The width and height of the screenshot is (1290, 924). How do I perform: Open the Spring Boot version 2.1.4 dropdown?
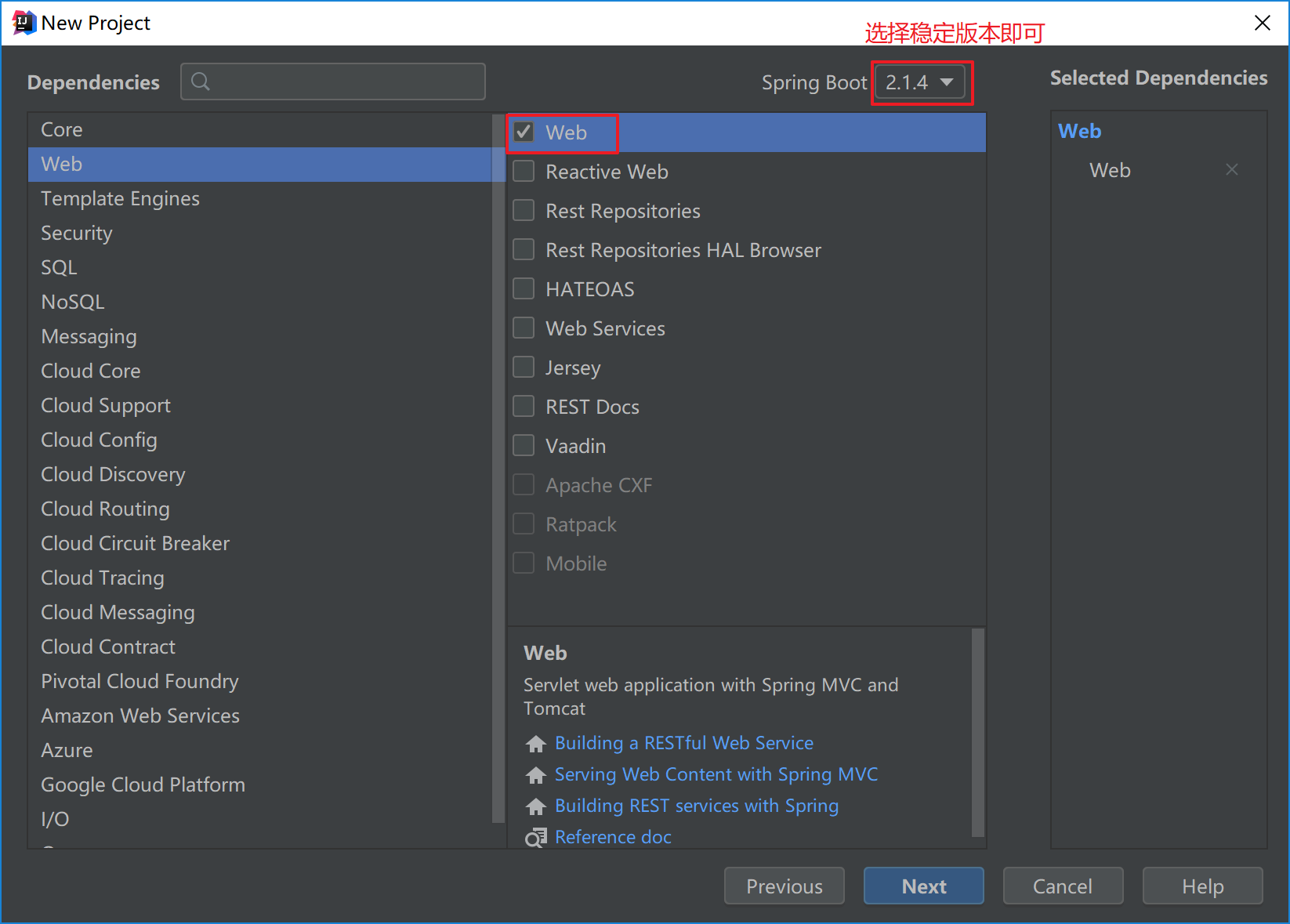[x=920, y=82]
